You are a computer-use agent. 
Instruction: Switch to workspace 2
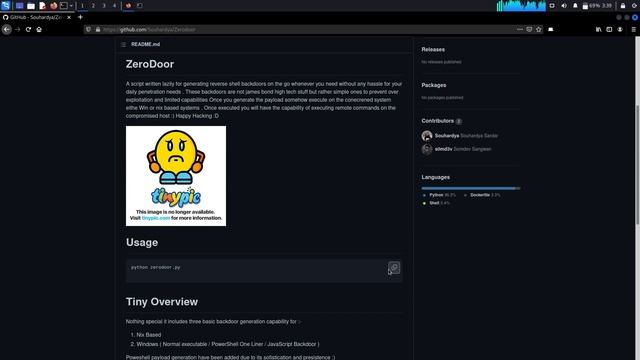(93, 6)
